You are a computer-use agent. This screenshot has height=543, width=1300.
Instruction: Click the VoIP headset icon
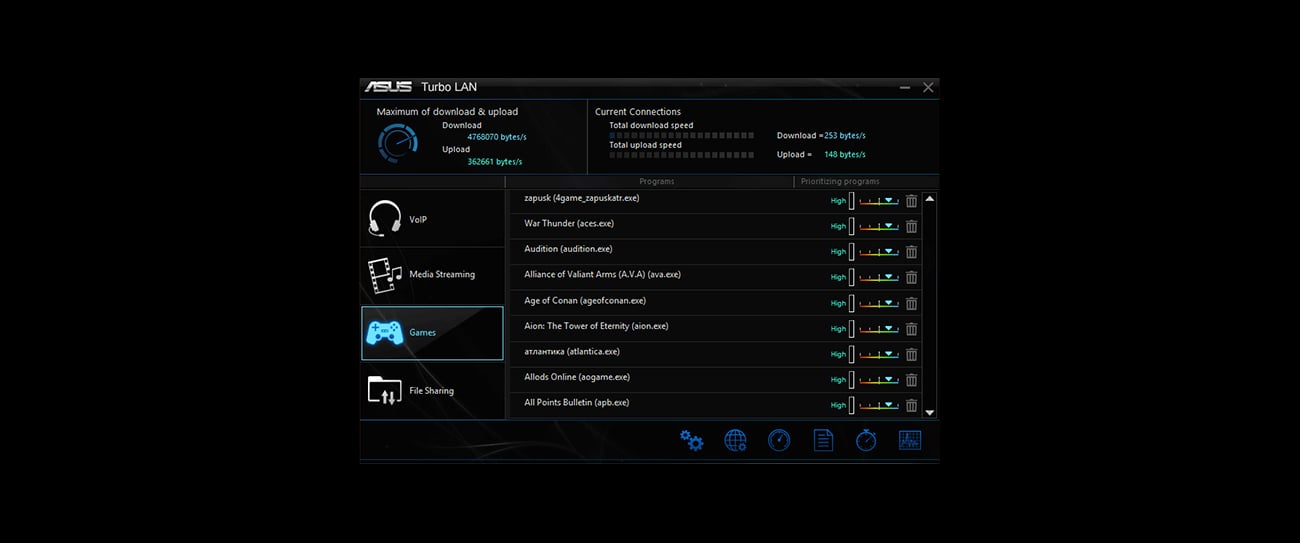point(385,219)
